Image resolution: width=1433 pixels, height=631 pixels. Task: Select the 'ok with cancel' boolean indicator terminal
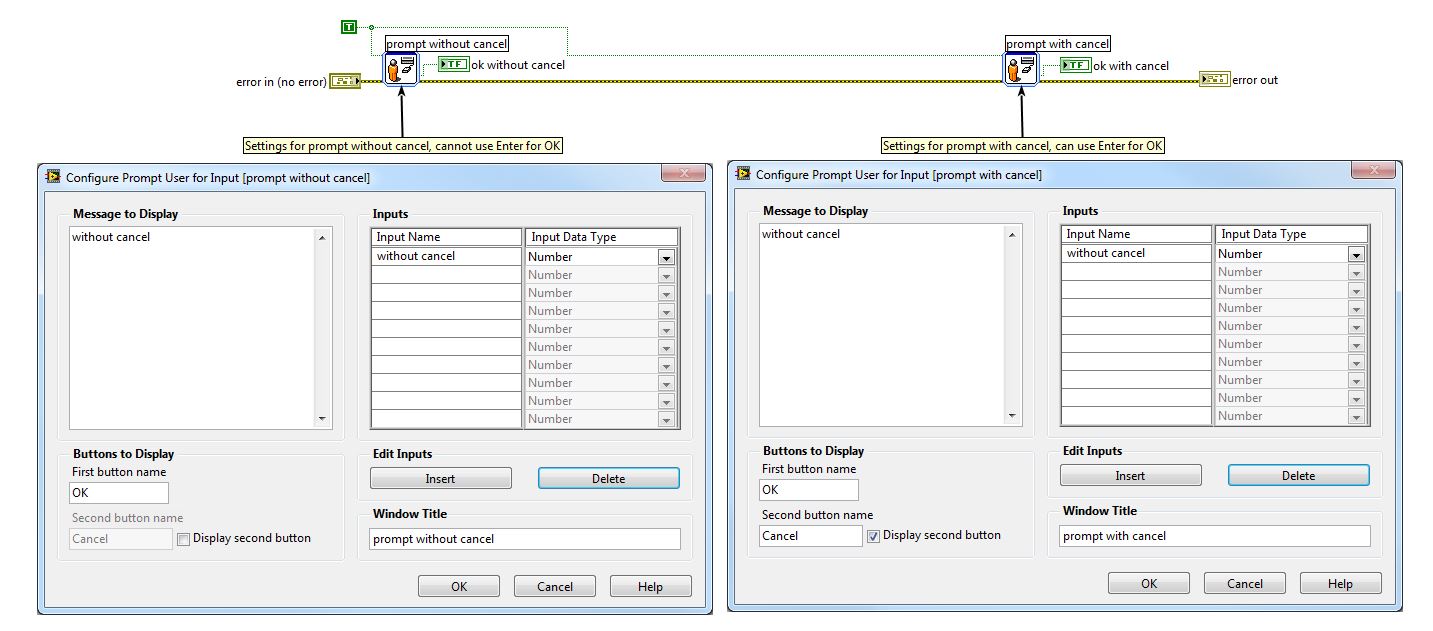(x=1075, y=65)
